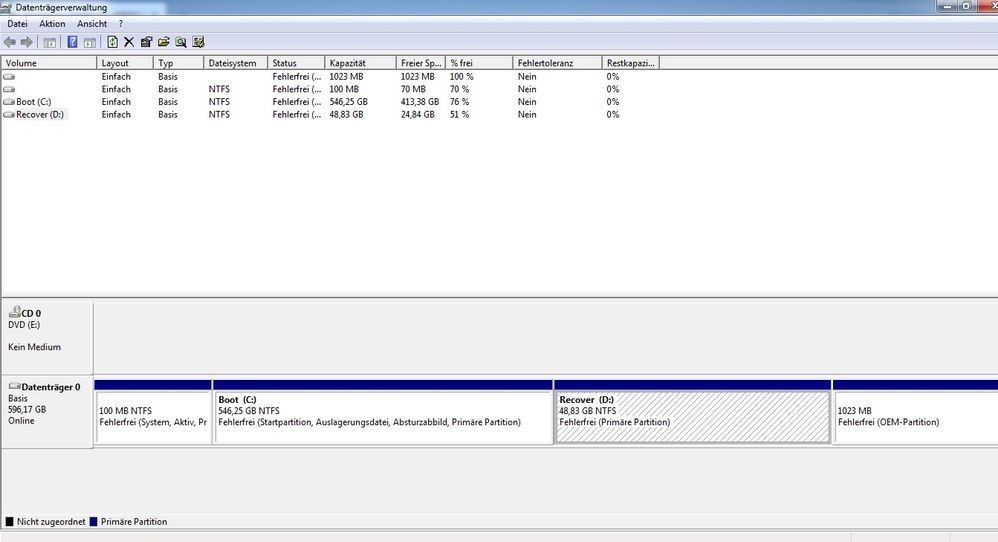Image resolution: width=998 pixels, height=542 pixels.
Task: Click the back arrow toolbar icon
Action: (x=10, y=42)
